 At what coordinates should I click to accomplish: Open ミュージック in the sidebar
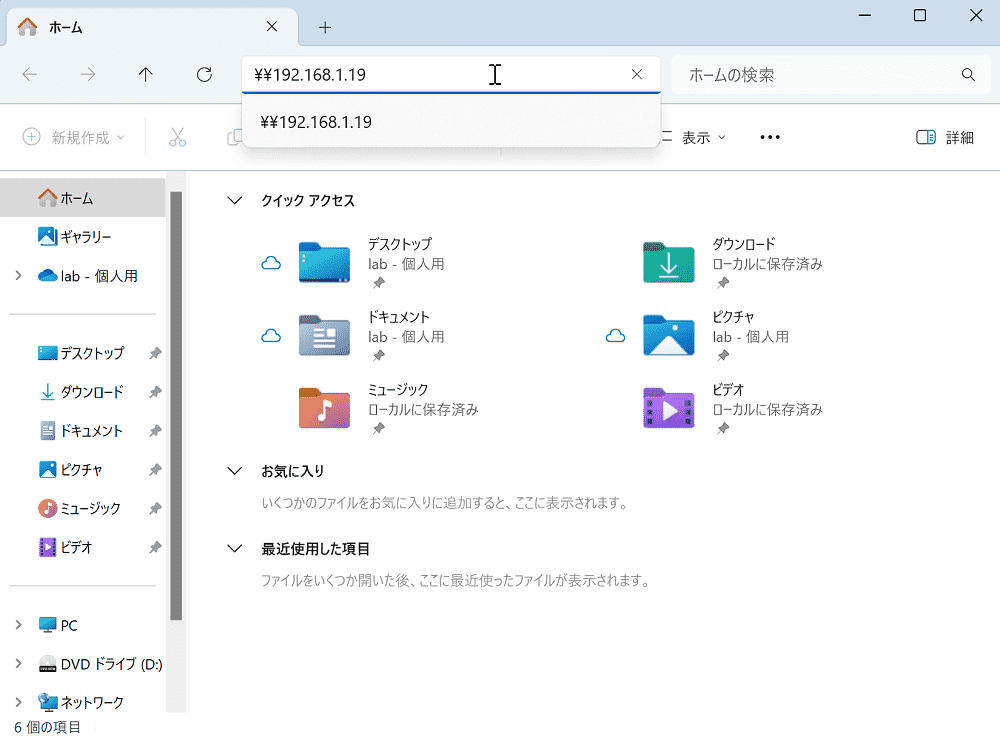(x=83, y=508)
